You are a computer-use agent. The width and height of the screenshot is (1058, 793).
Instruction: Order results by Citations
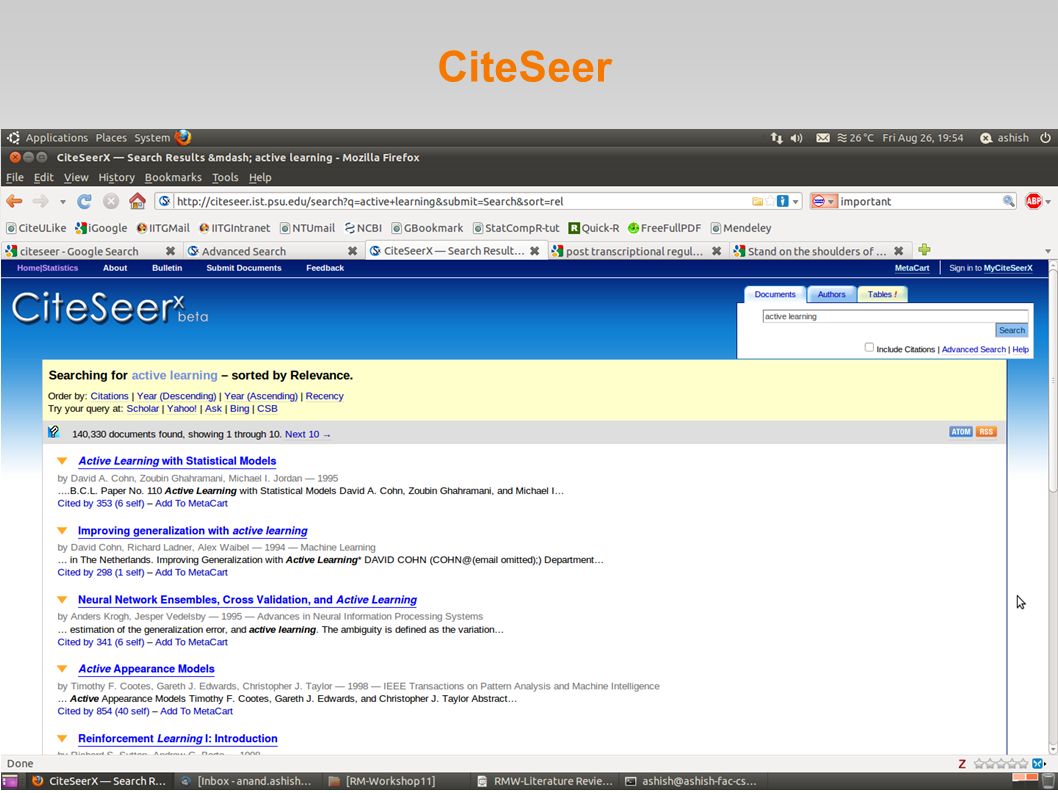109,396
